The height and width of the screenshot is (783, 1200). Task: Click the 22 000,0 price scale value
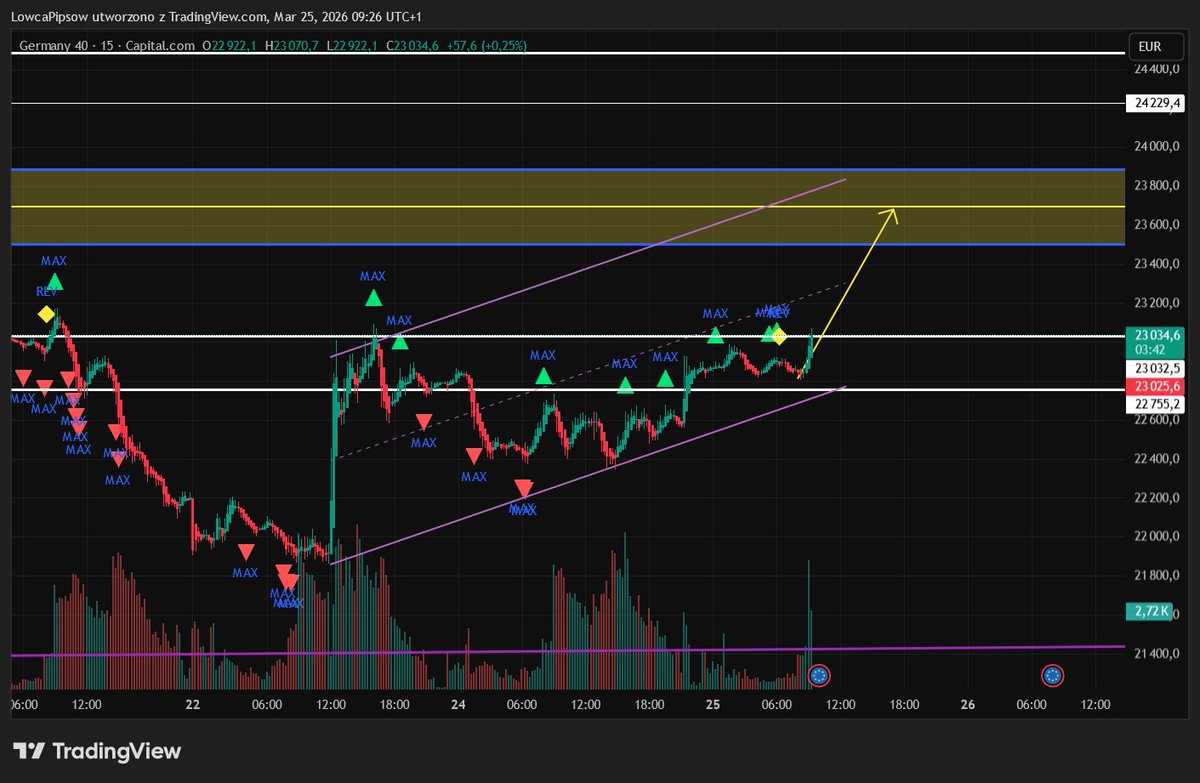click(1158, 537)
